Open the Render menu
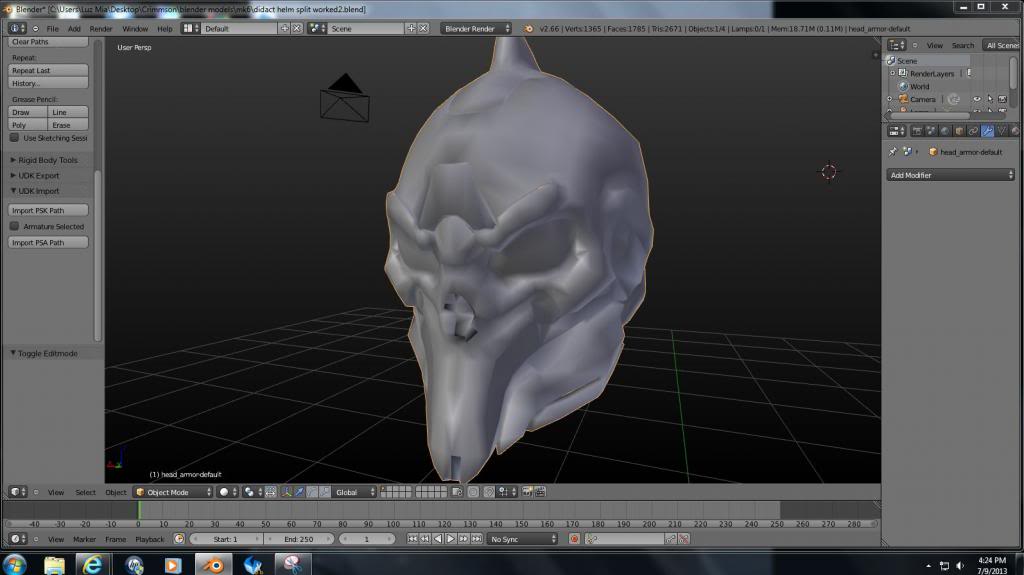The width and height of the screenshot is (1024, 575). click(101, 28)
